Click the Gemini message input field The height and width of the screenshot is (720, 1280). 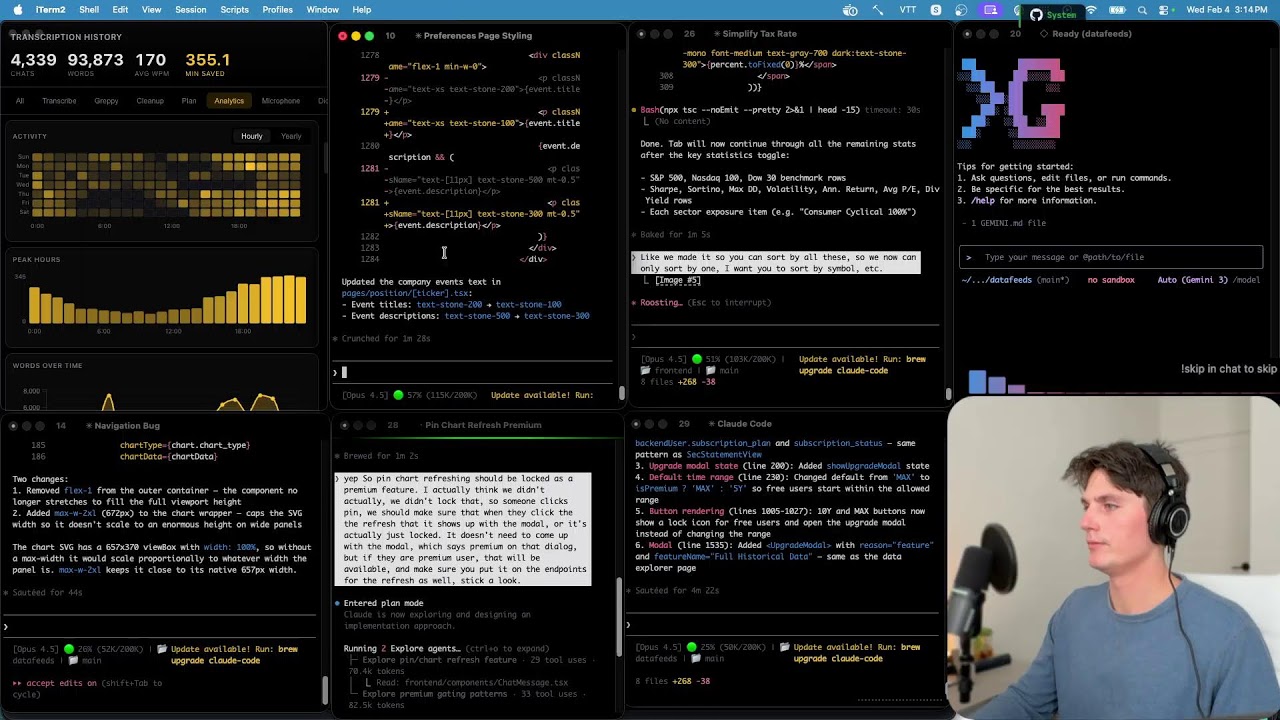(x=1110, y=257)
